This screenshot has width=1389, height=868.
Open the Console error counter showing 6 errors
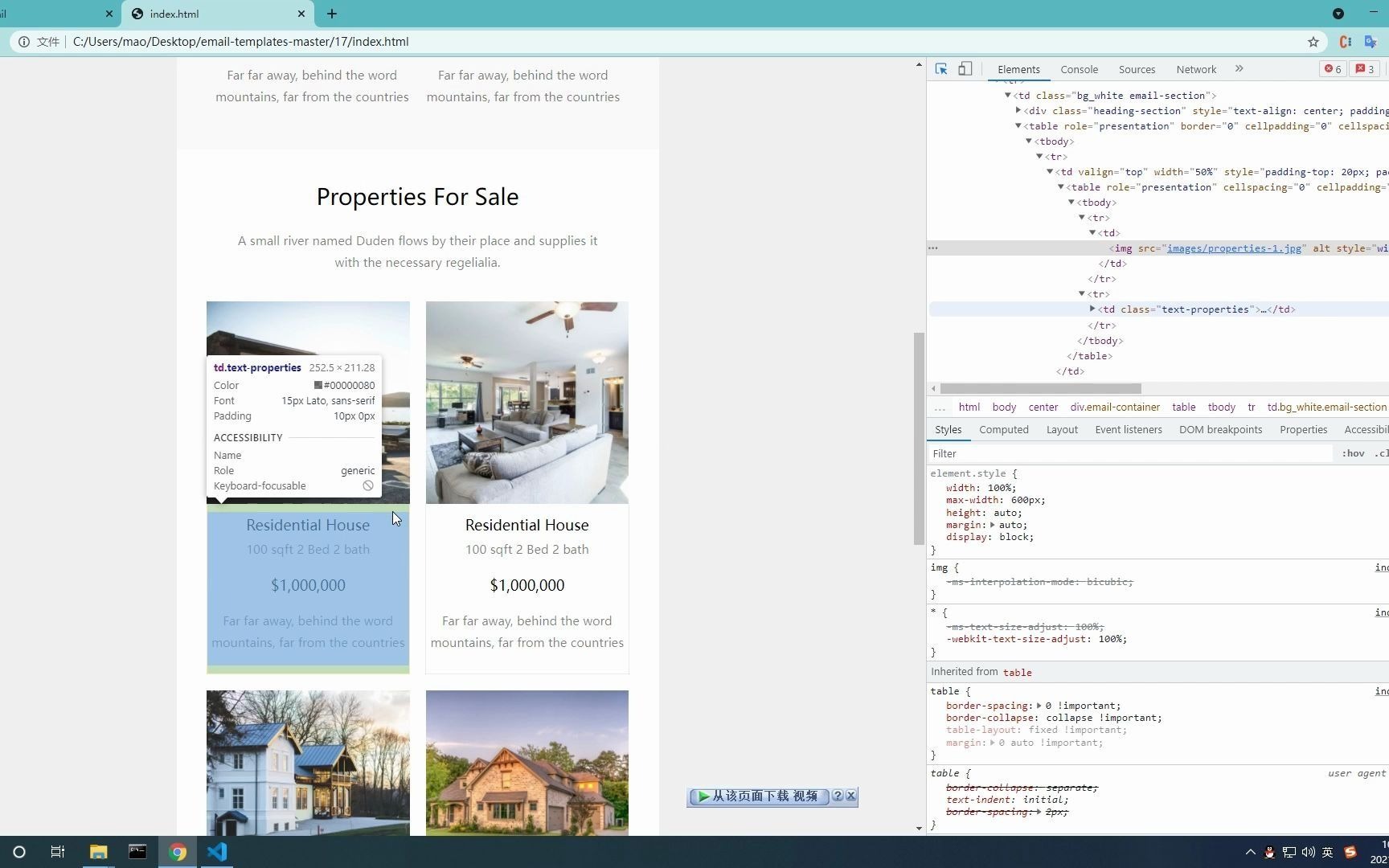tap(1332, 69)
